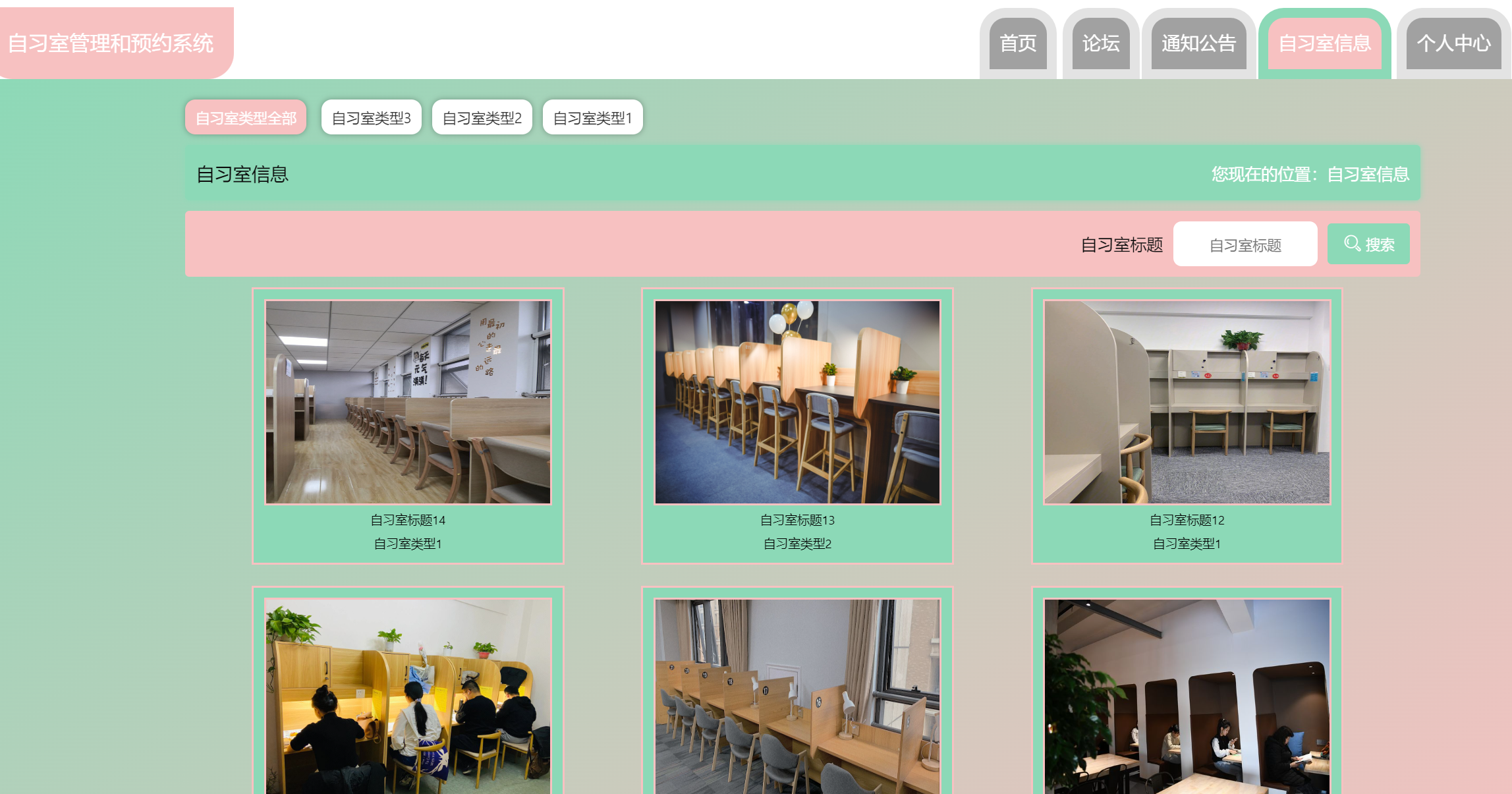Click the 自习室管理和预约系统 site logo
The image size is (1512, 794).
click(x=111, y=43)
